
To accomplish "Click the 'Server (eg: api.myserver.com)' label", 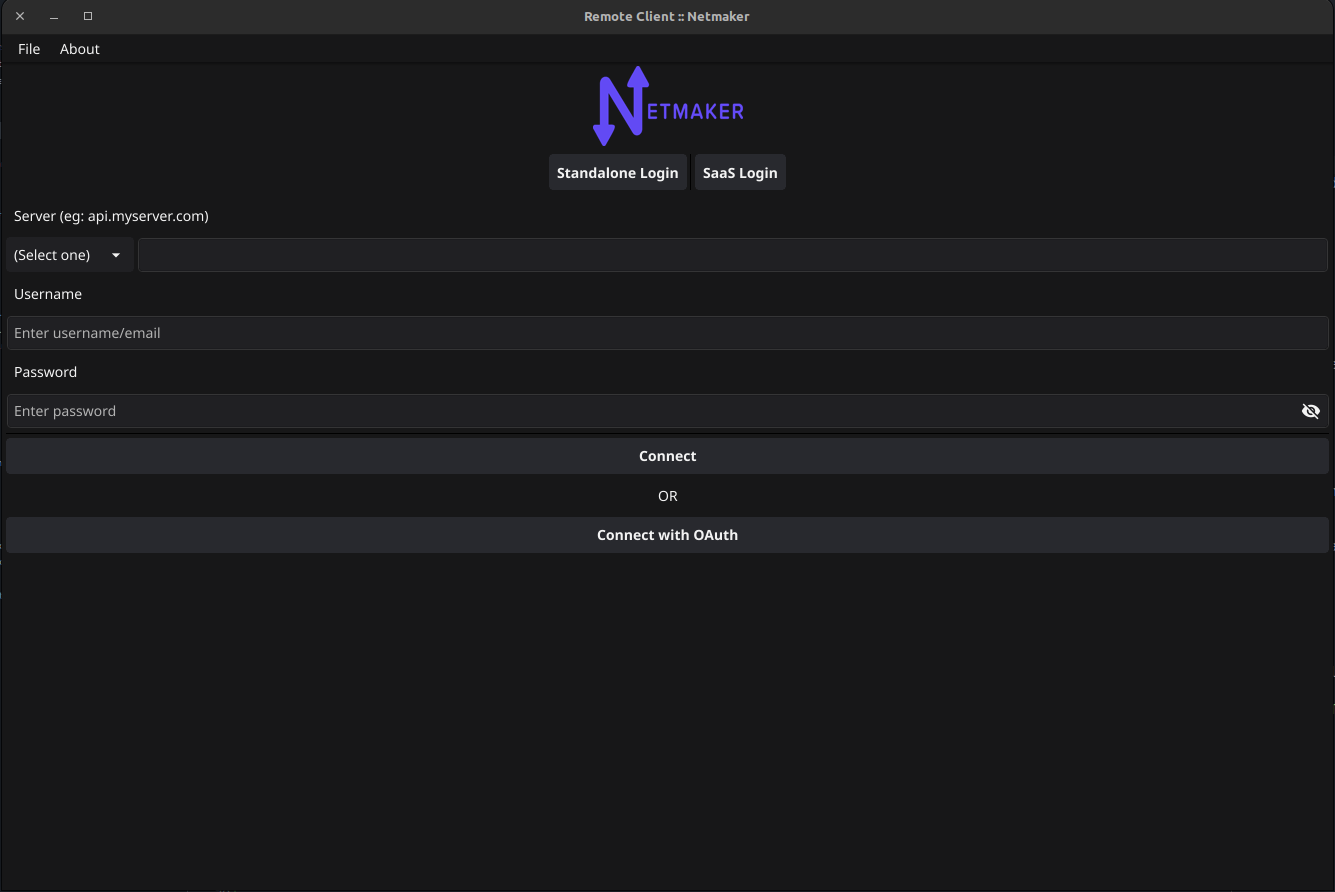I will pyautogui.click(x=111, y=216).
